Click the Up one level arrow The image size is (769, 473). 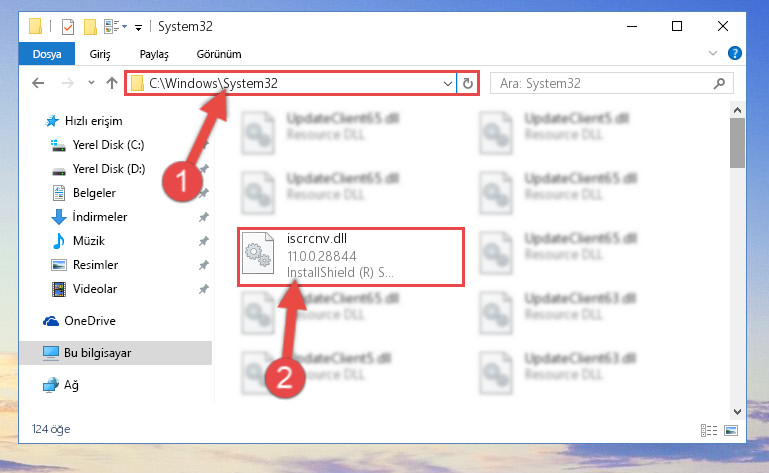tap(112, 83)
